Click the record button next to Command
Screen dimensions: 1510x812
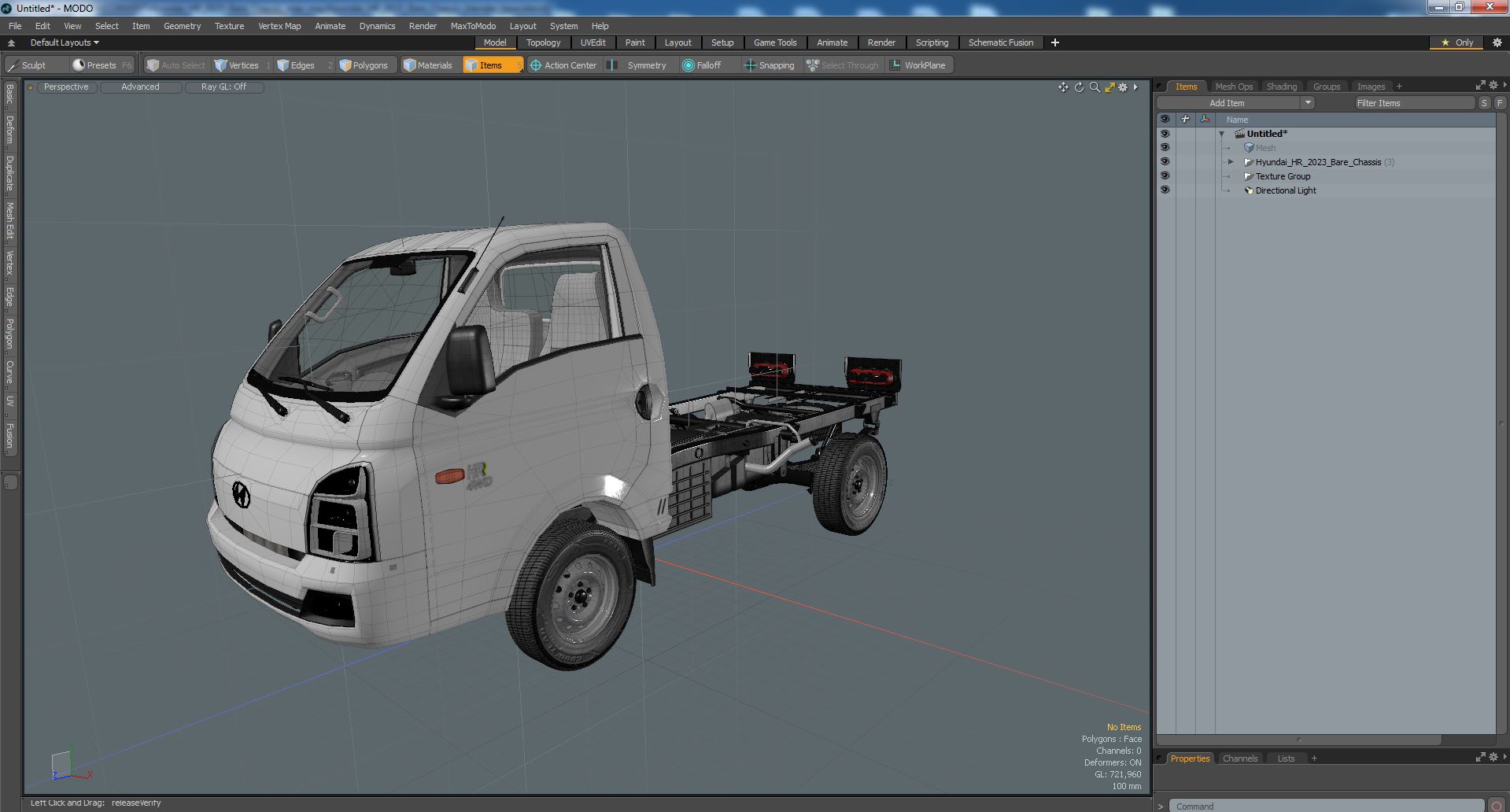click(1497, 806)
